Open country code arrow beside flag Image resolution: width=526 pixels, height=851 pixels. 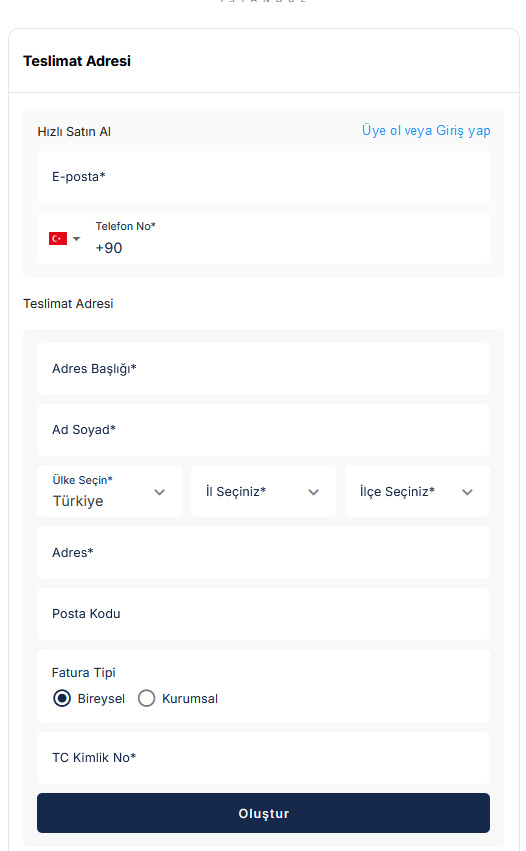click(77, 239)
